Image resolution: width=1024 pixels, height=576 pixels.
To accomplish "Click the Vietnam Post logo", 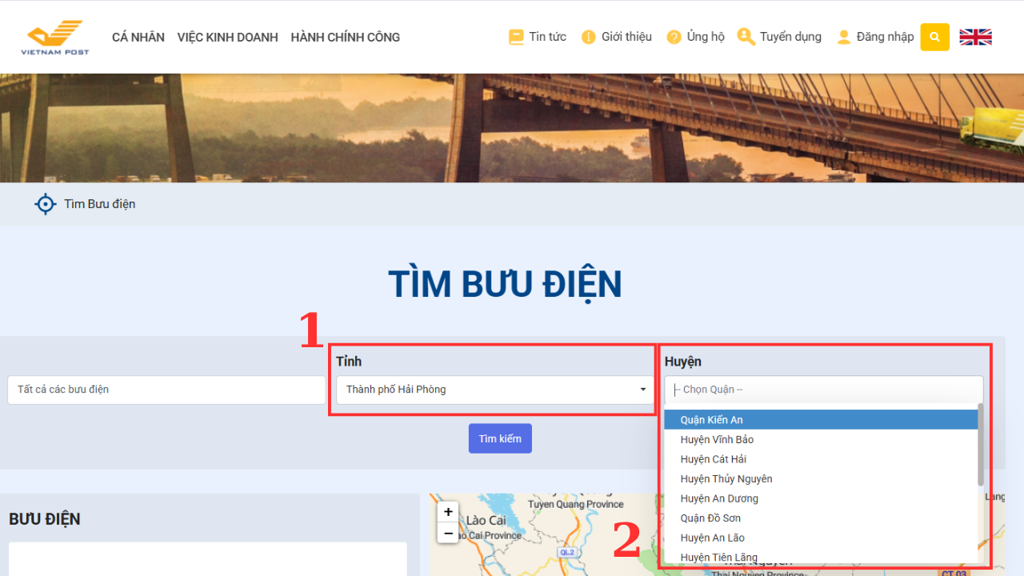I will (55, 37).
